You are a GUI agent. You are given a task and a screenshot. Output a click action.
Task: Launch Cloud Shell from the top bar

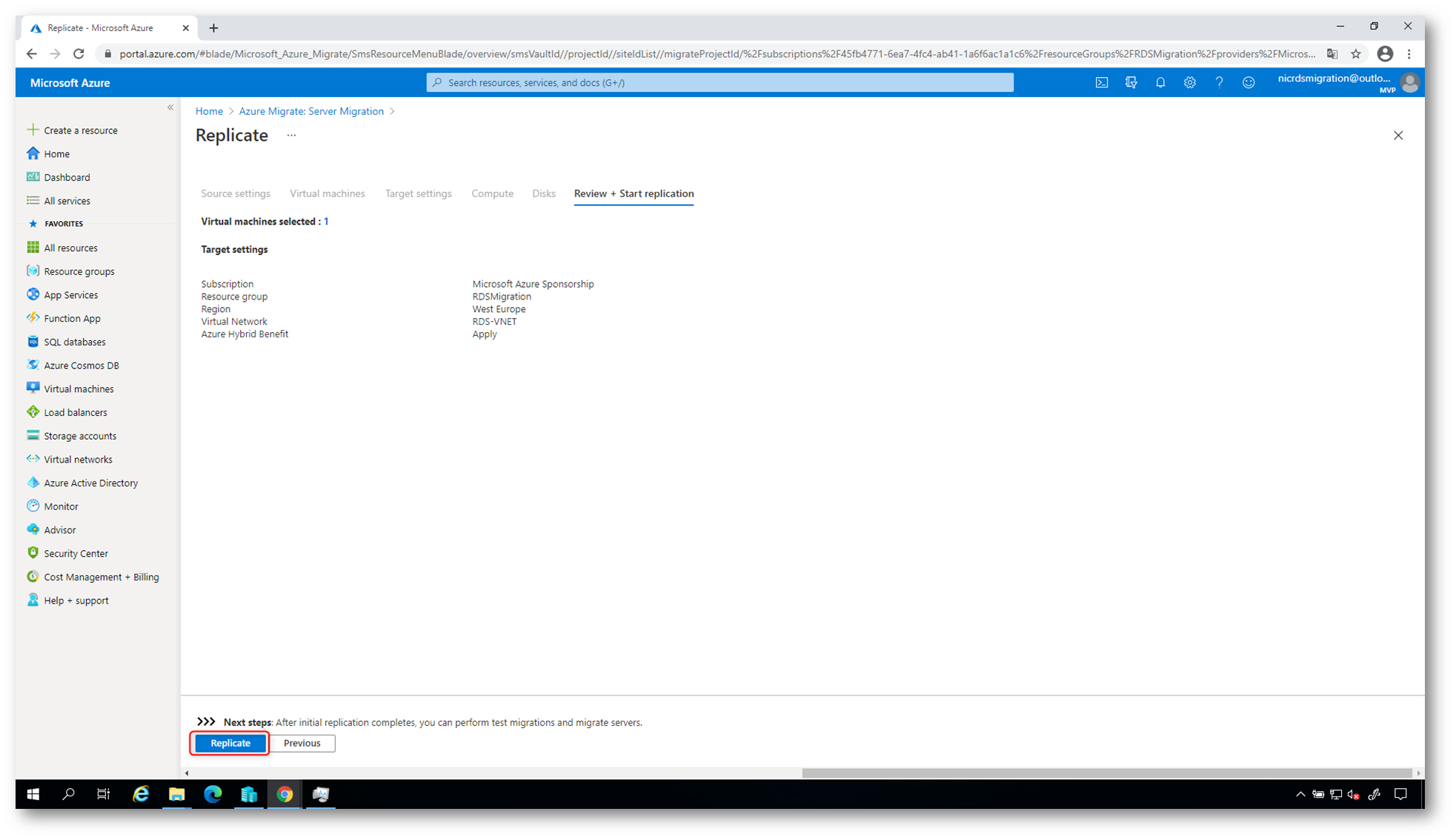tap(1102, 82)
